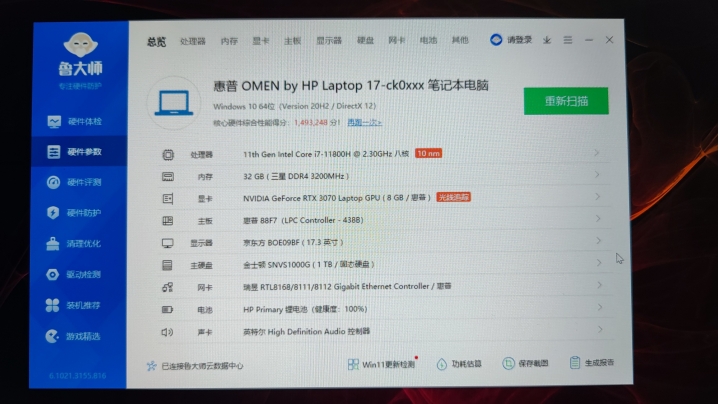This screenshot has height=404, width=720.
Task: Click 保存截图 save screenshot
Action: click(525, 364)
